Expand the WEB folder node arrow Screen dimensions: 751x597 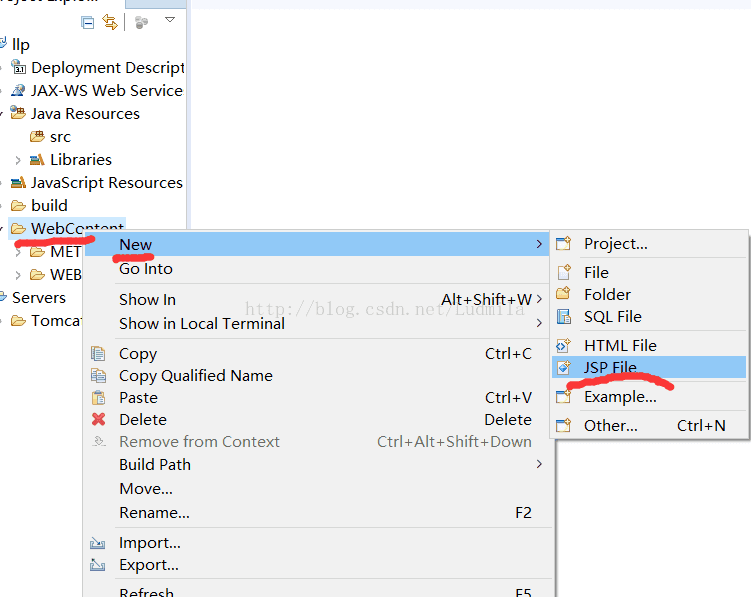(18, 275)
